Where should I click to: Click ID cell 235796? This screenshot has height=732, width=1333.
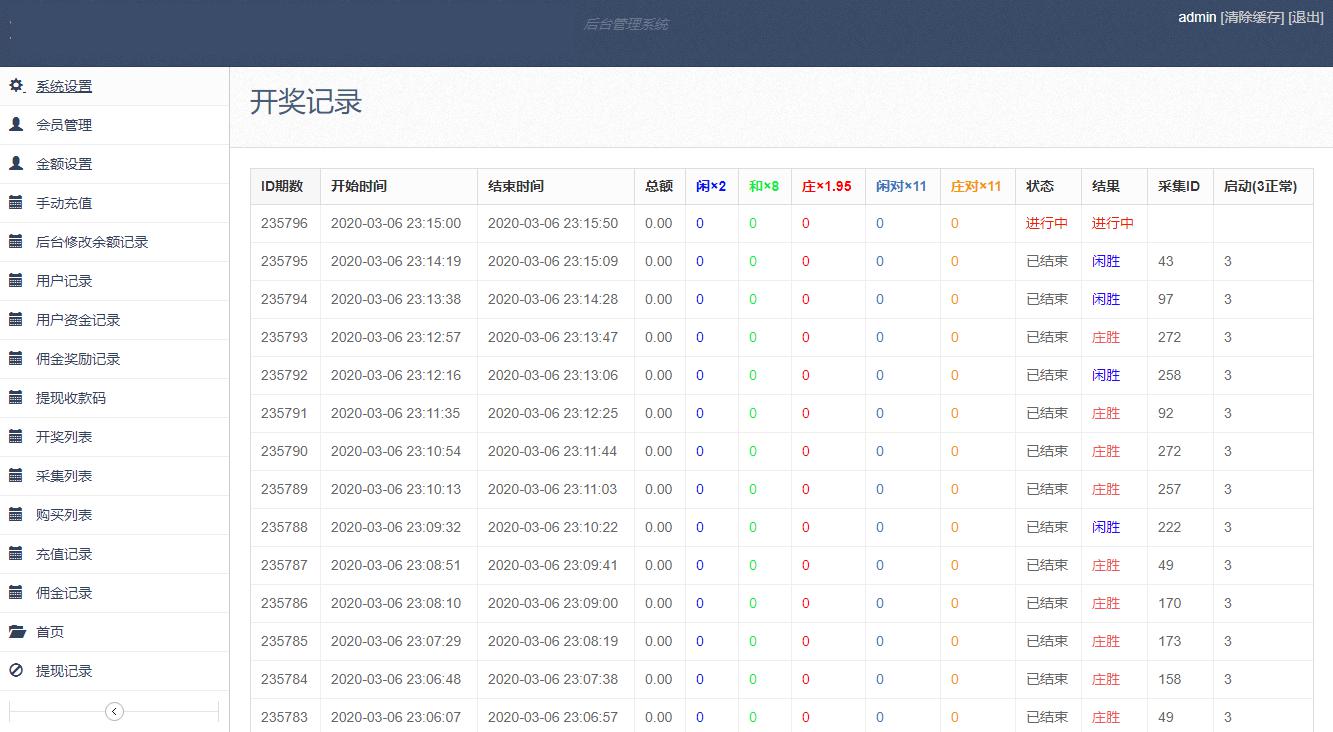[x=285, y=223]
